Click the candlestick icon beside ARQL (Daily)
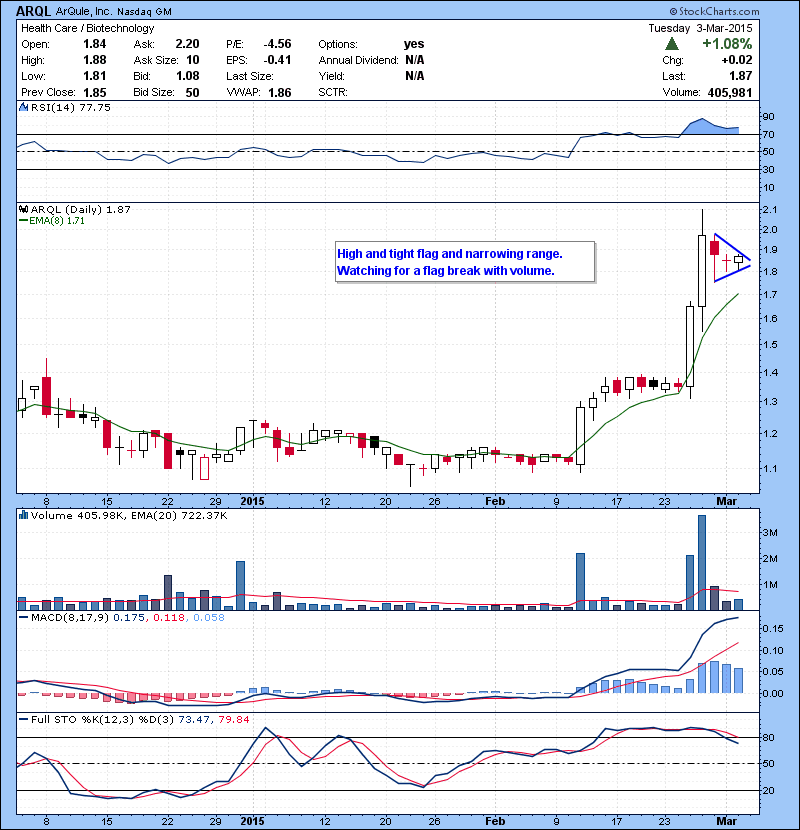This screenshot has height=830, width=800. (x=23, y=209)
